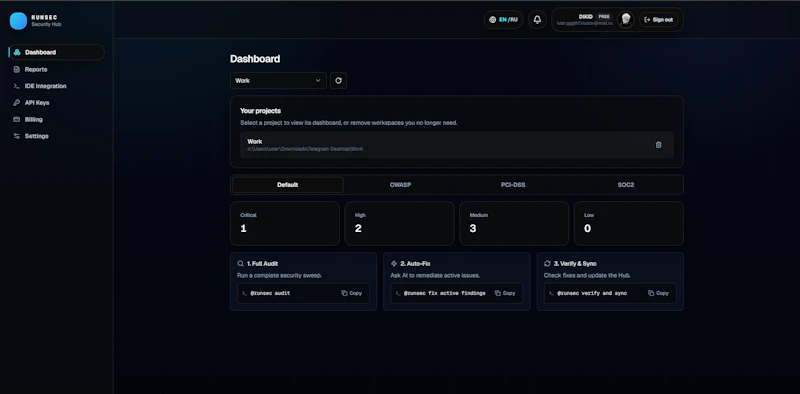The image size is (800, 394).
Task: Click the user avatar picture
Action: (626, 19)
